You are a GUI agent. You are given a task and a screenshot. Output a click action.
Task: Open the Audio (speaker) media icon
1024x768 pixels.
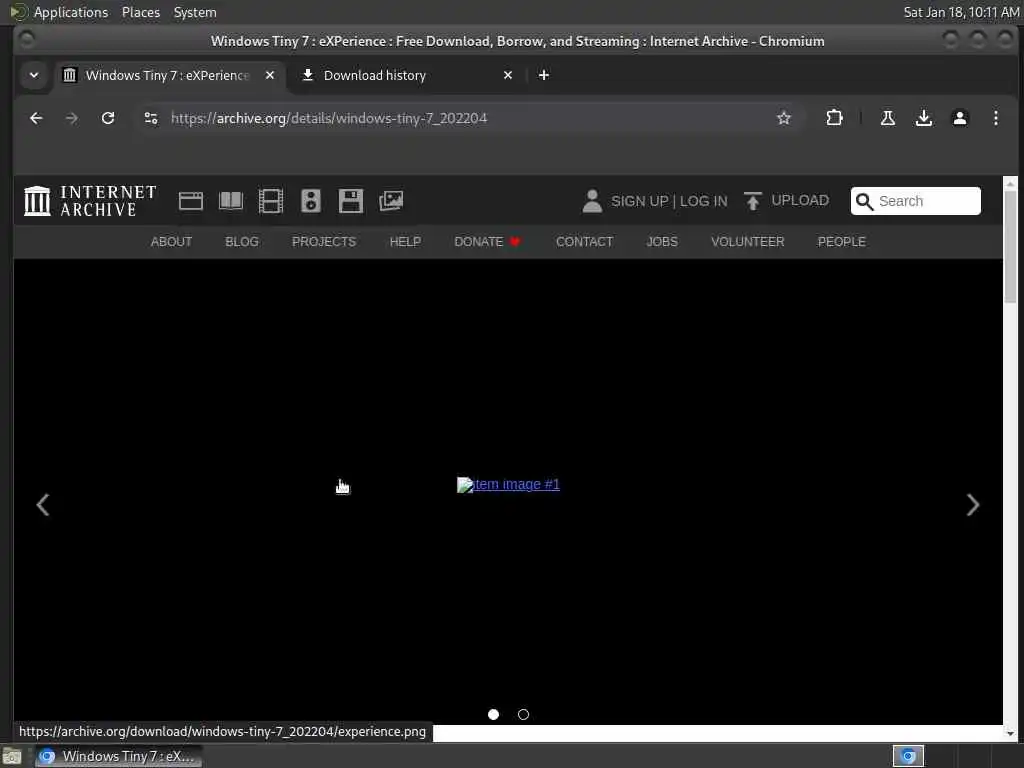311,200
